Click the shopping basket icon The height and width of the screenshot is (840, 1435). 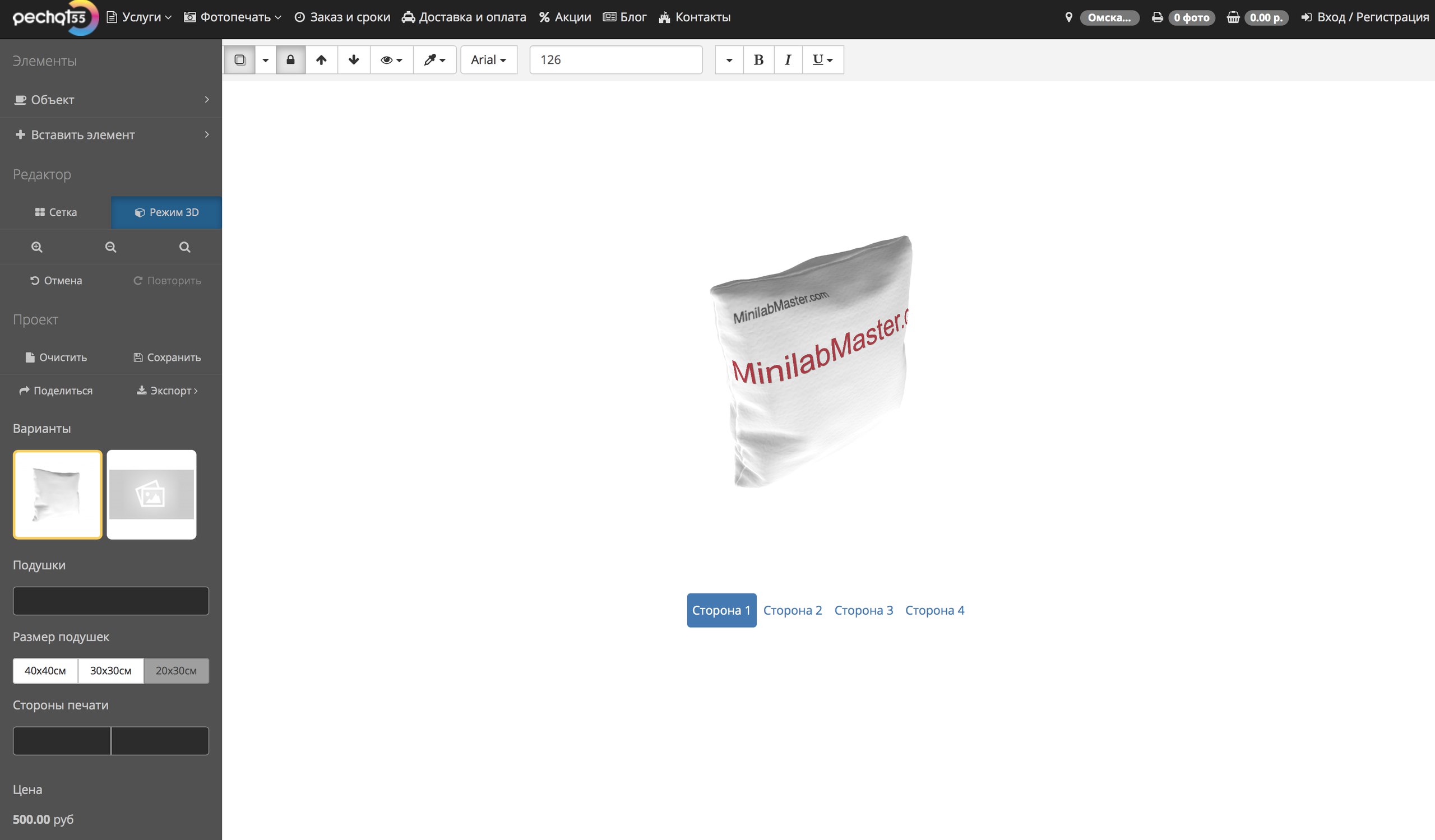point(1233,17)
